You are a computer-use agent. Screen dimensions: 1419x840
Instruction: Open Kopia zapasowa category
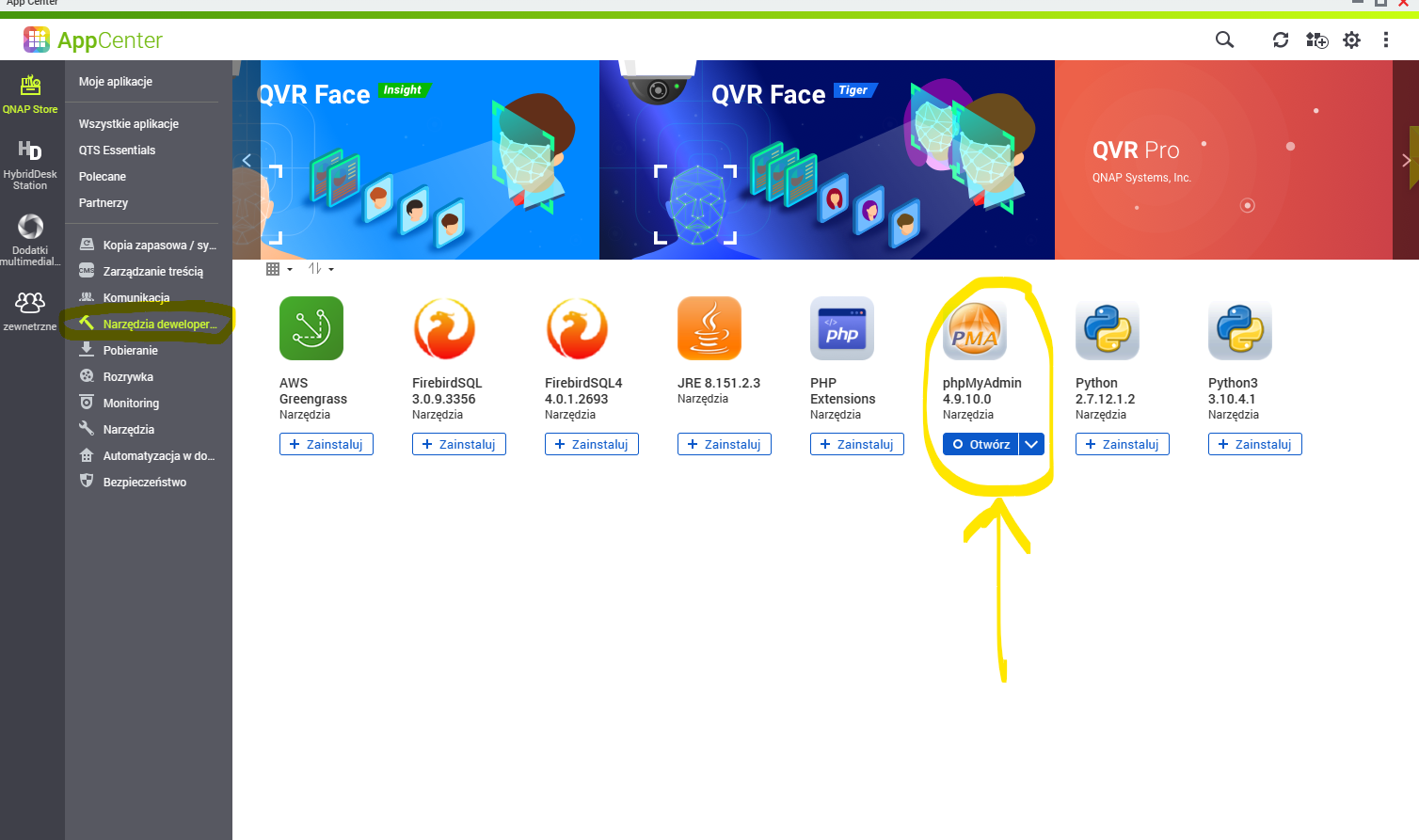(x=149, y=245)
